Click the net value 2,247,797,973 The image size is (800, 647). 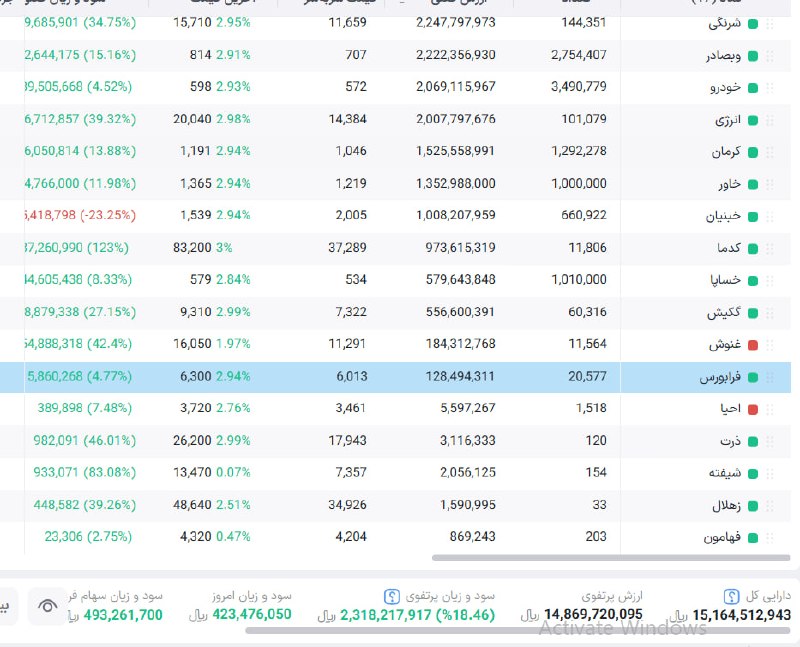456,22
